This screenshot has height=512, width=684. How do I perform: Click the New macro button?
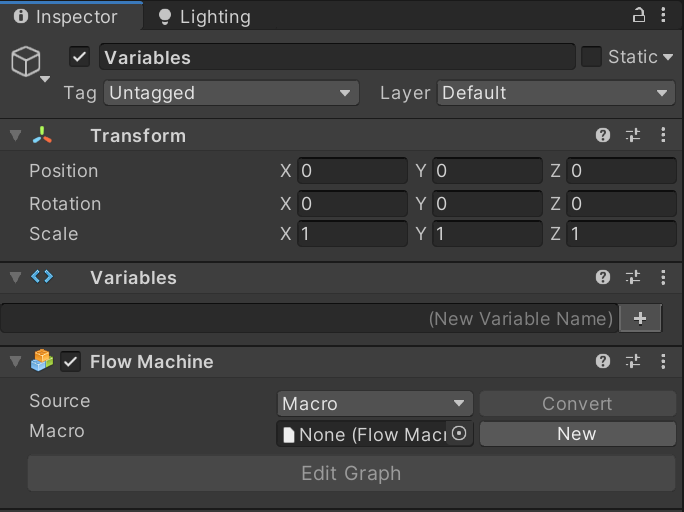pyautogui.click(x=578, y=433)
